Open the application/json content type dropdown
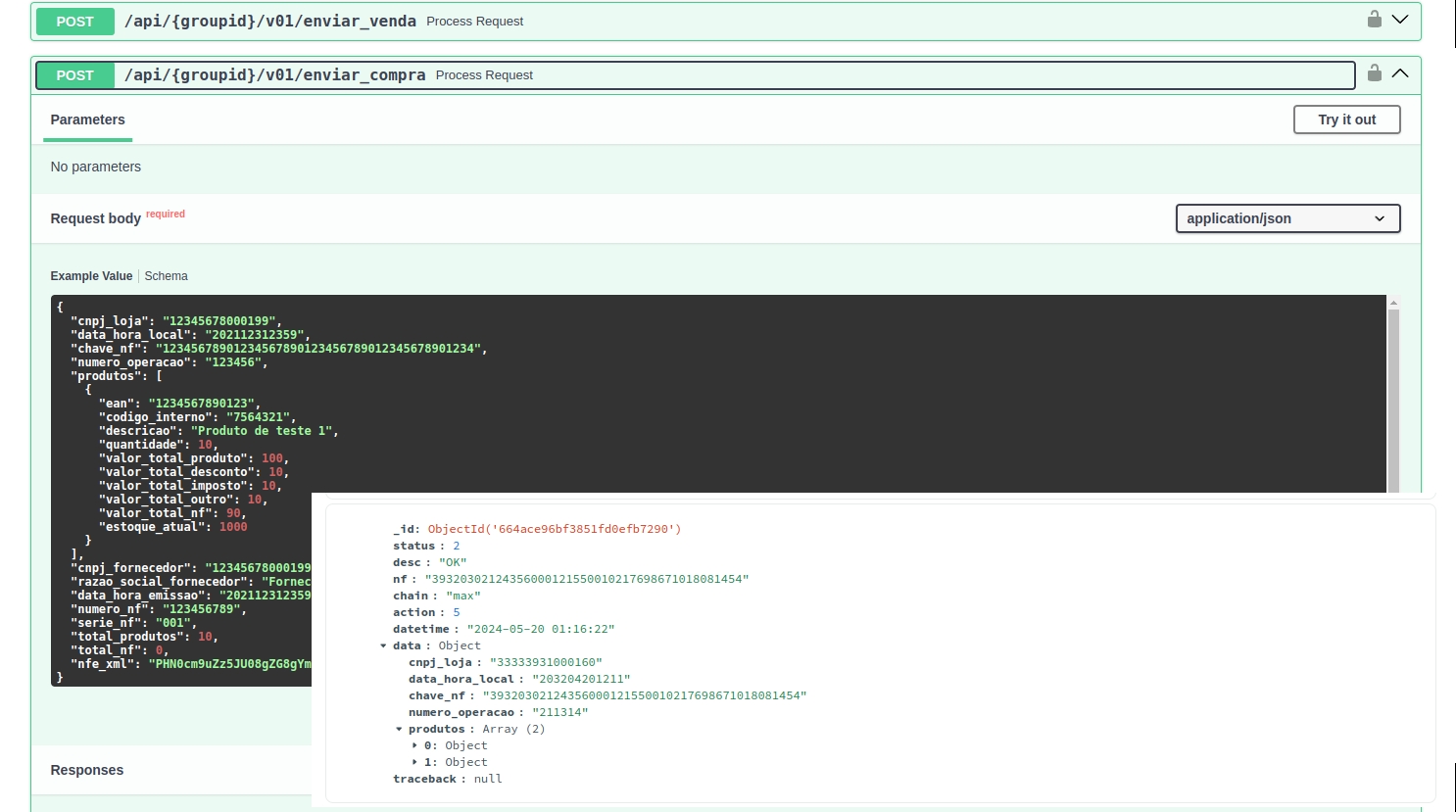Image resolution: width=1456 pixels, height=812 pixels. (x=1287, y=218)
